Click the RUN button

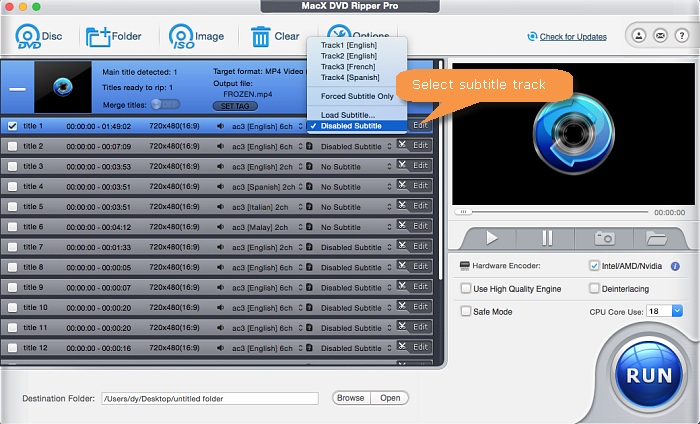click(x=649, y=375)
